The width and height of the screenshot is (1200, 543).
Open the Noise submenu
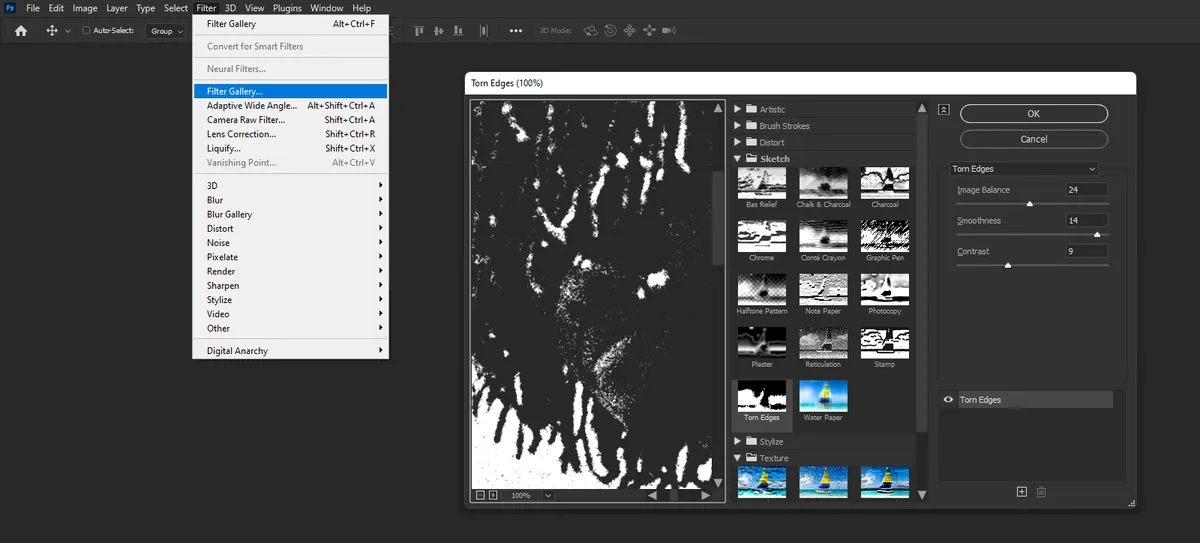[290, 243]
